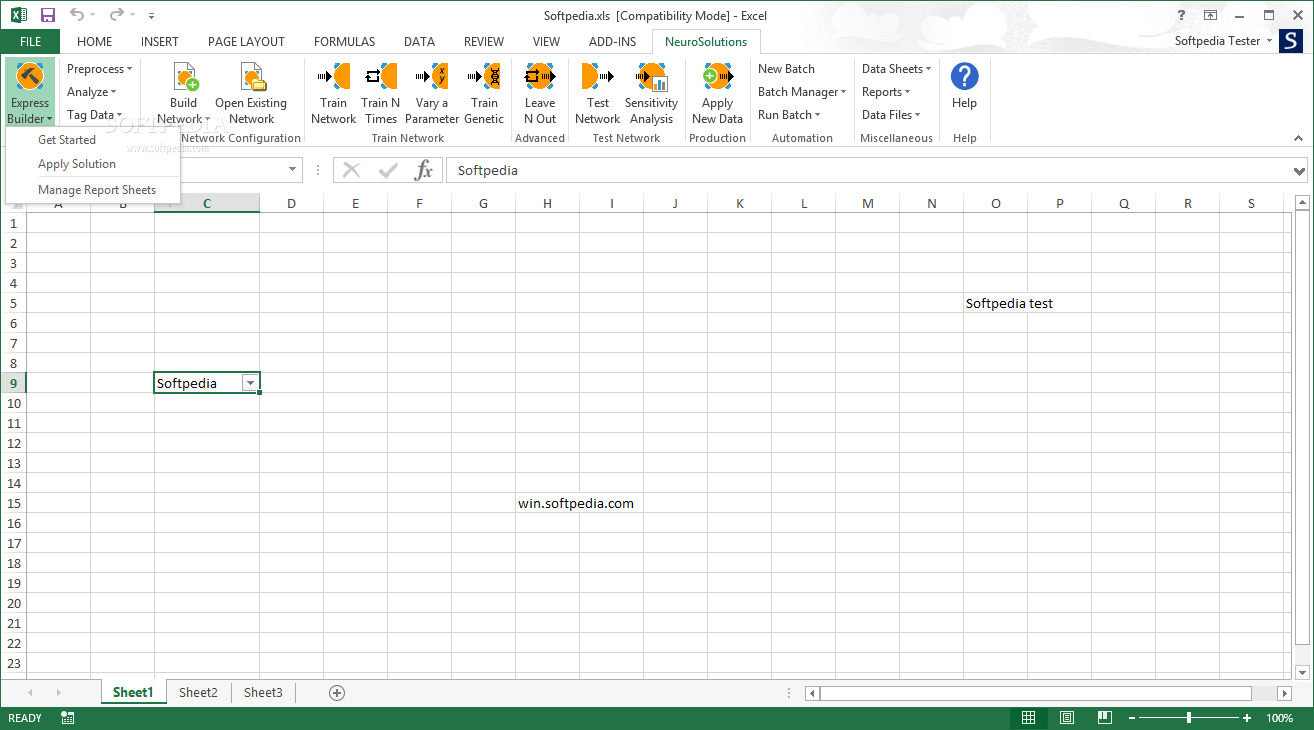Zoom in with plus button
1314x730 pixels.
point(1247,718)
